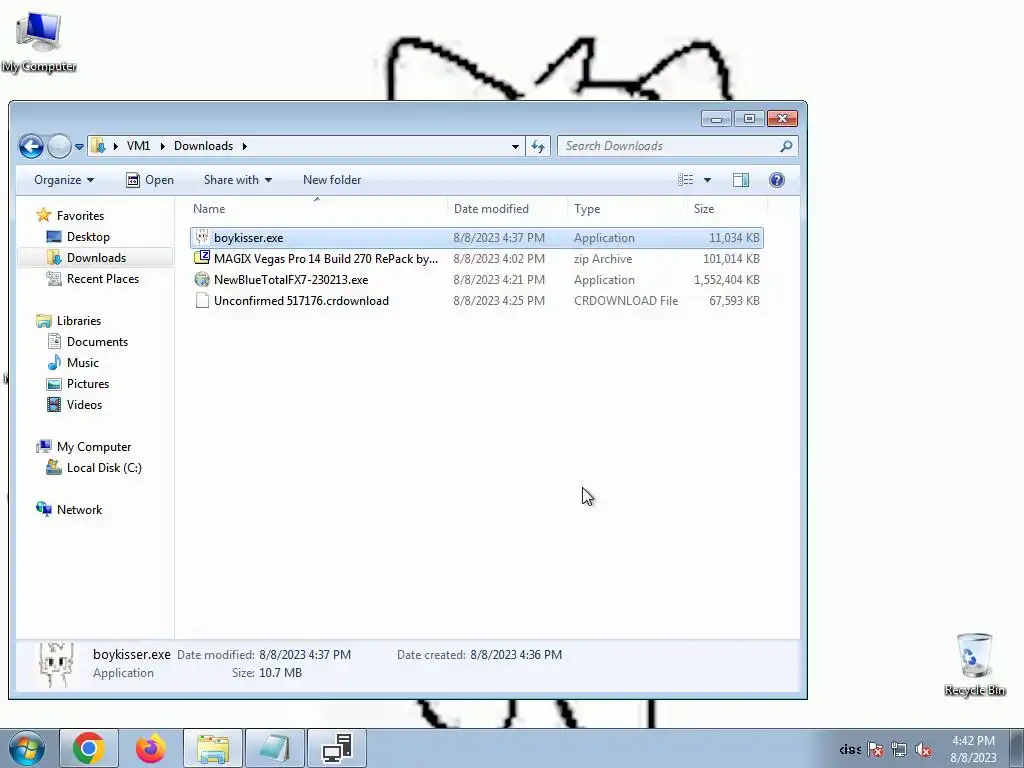Click the muted volume tray icon

pyautogui.click(x=923, y=750)
